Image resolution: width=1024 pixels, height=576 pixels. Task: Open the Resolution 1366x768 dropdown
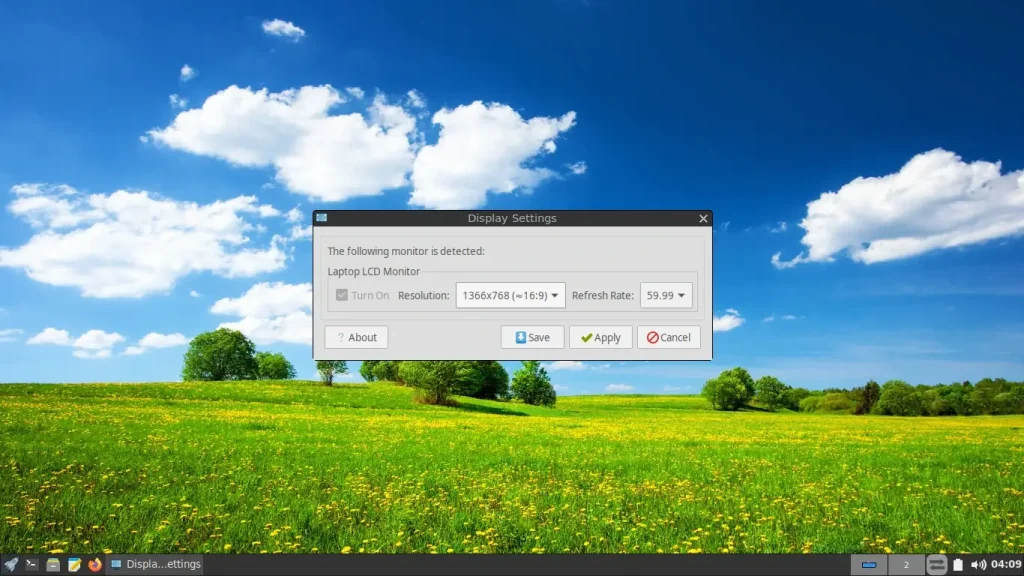pos(510,295)
